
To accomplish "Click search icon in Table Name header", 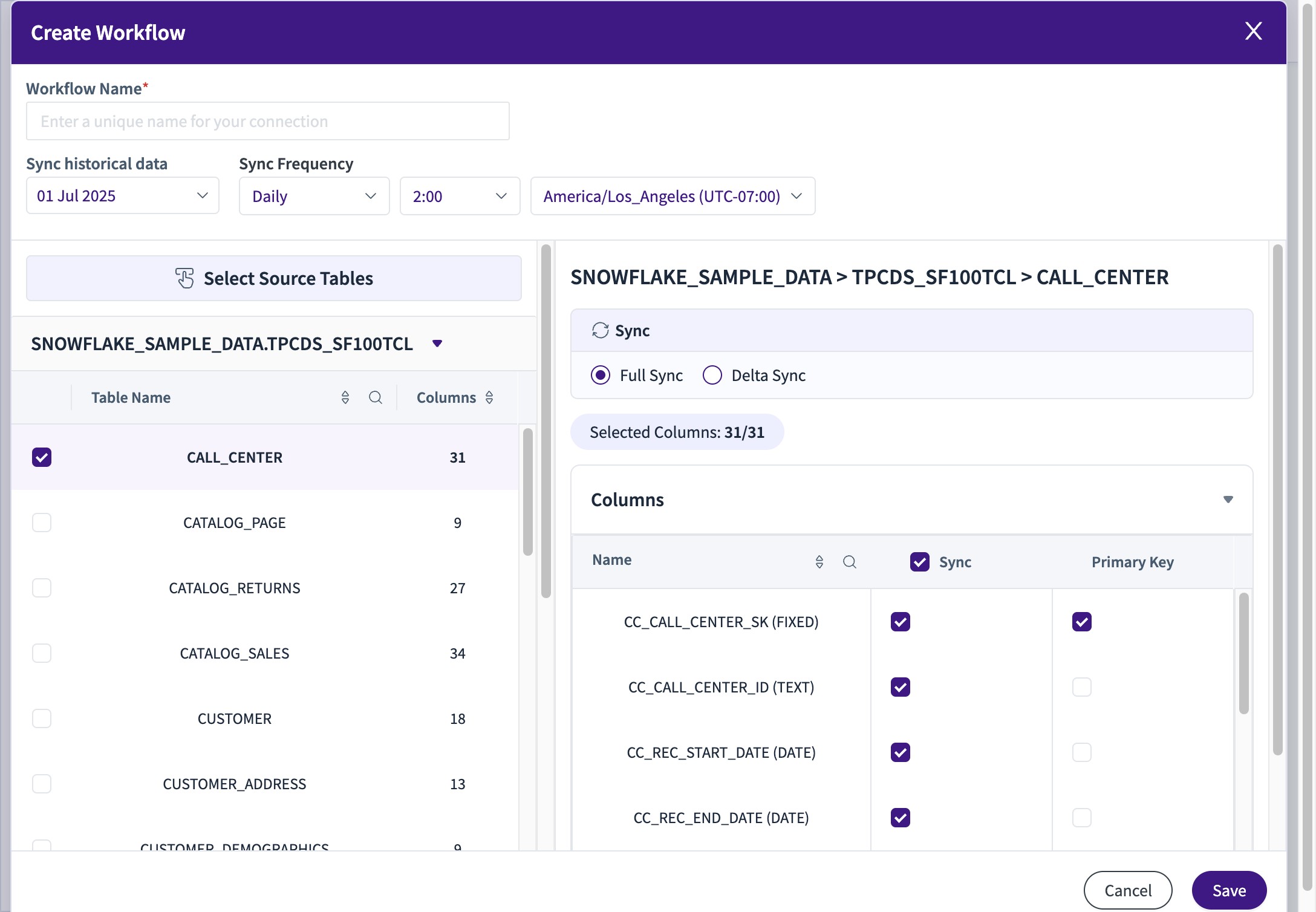I will (x=376, y=397).
